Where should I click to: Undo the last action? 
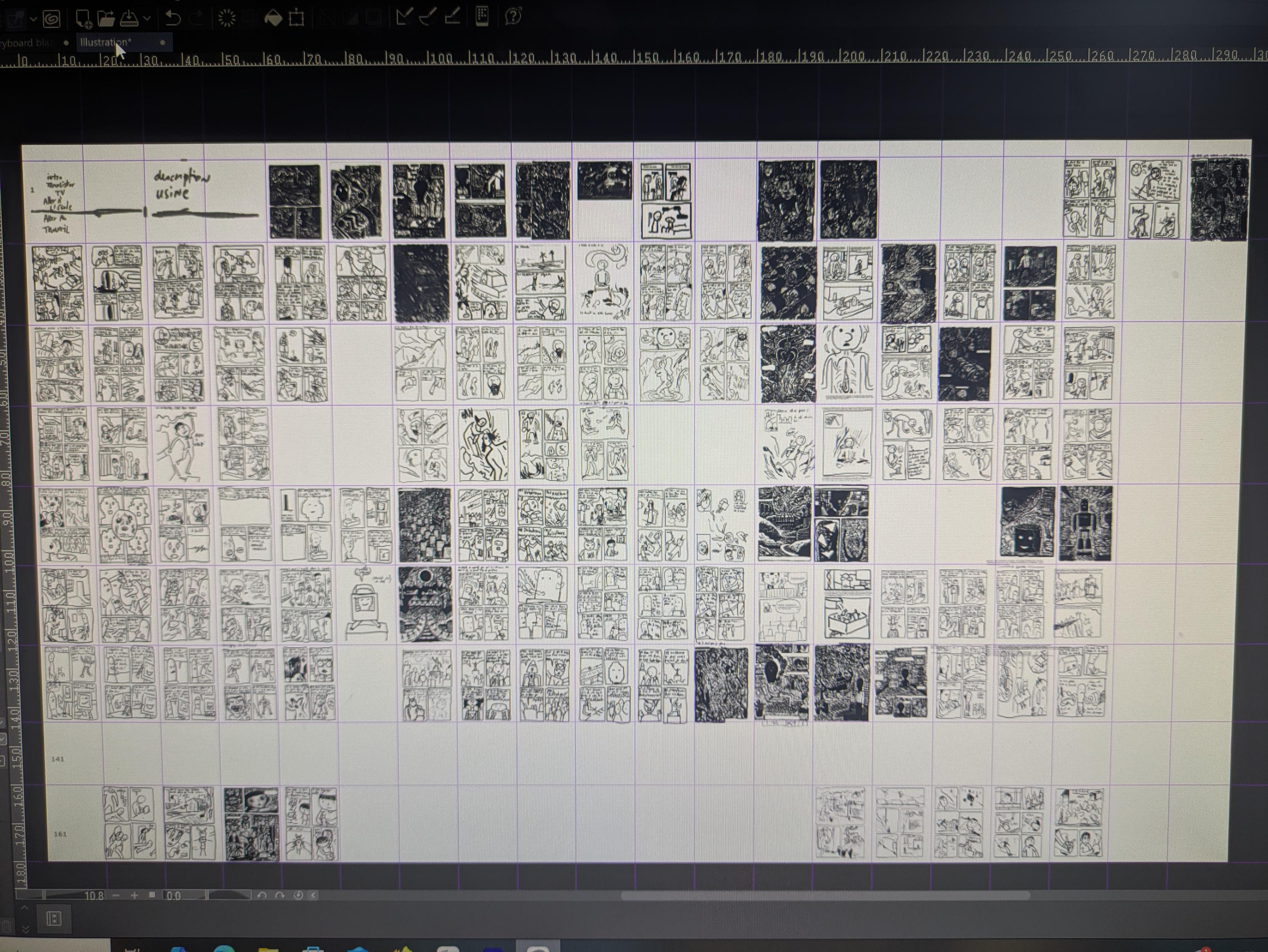[x=172, y=18]
